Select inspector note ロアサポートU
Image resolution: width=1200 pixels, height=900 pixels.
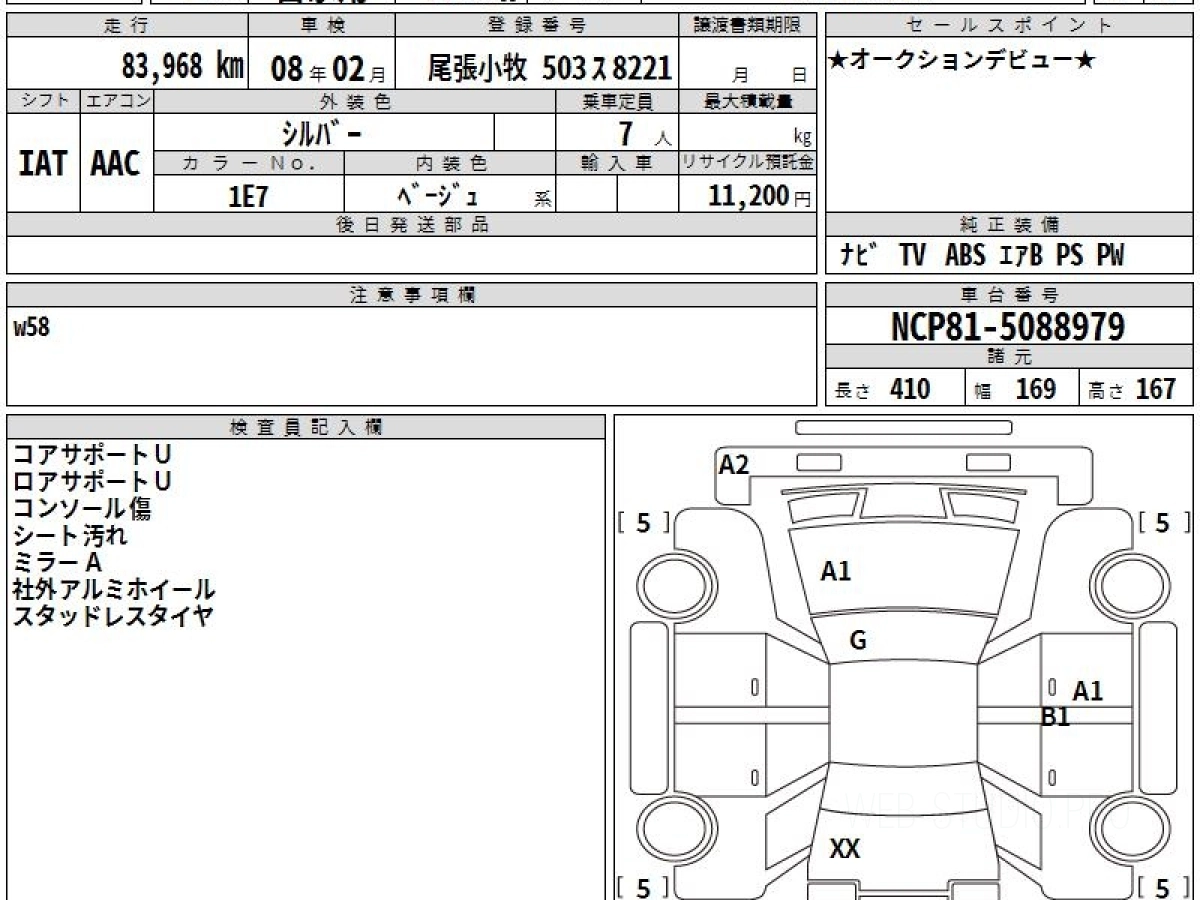[x=92, y=482]
